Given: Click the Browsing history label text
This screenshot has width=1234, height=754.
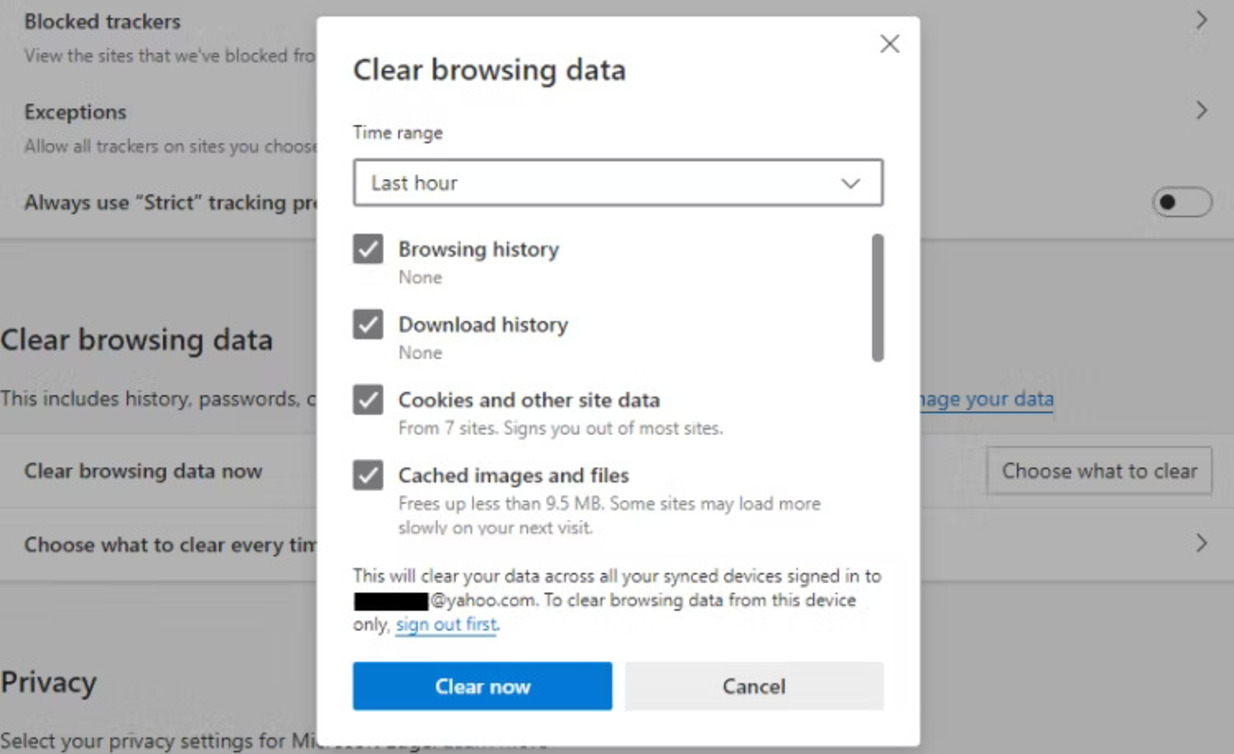Looking at the screenshot, I should 479,249.
